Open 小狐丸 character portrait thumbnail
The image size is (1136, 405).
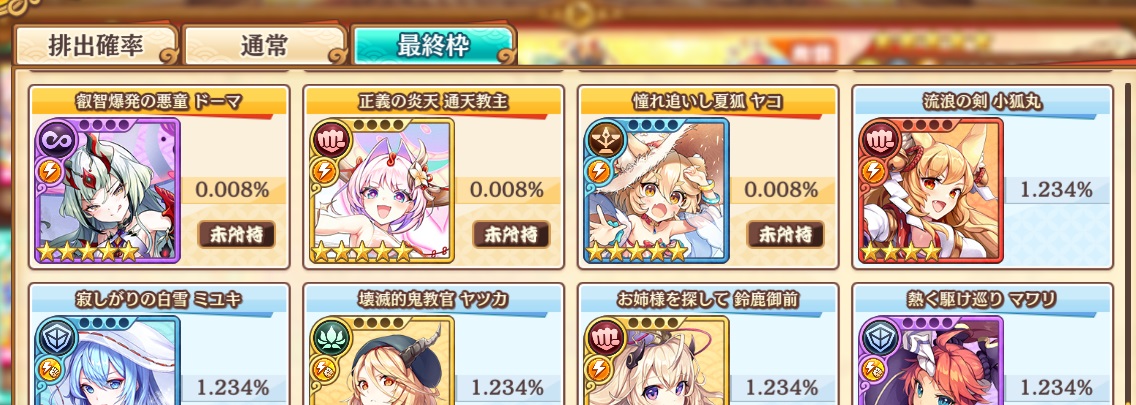click(929, 191)
